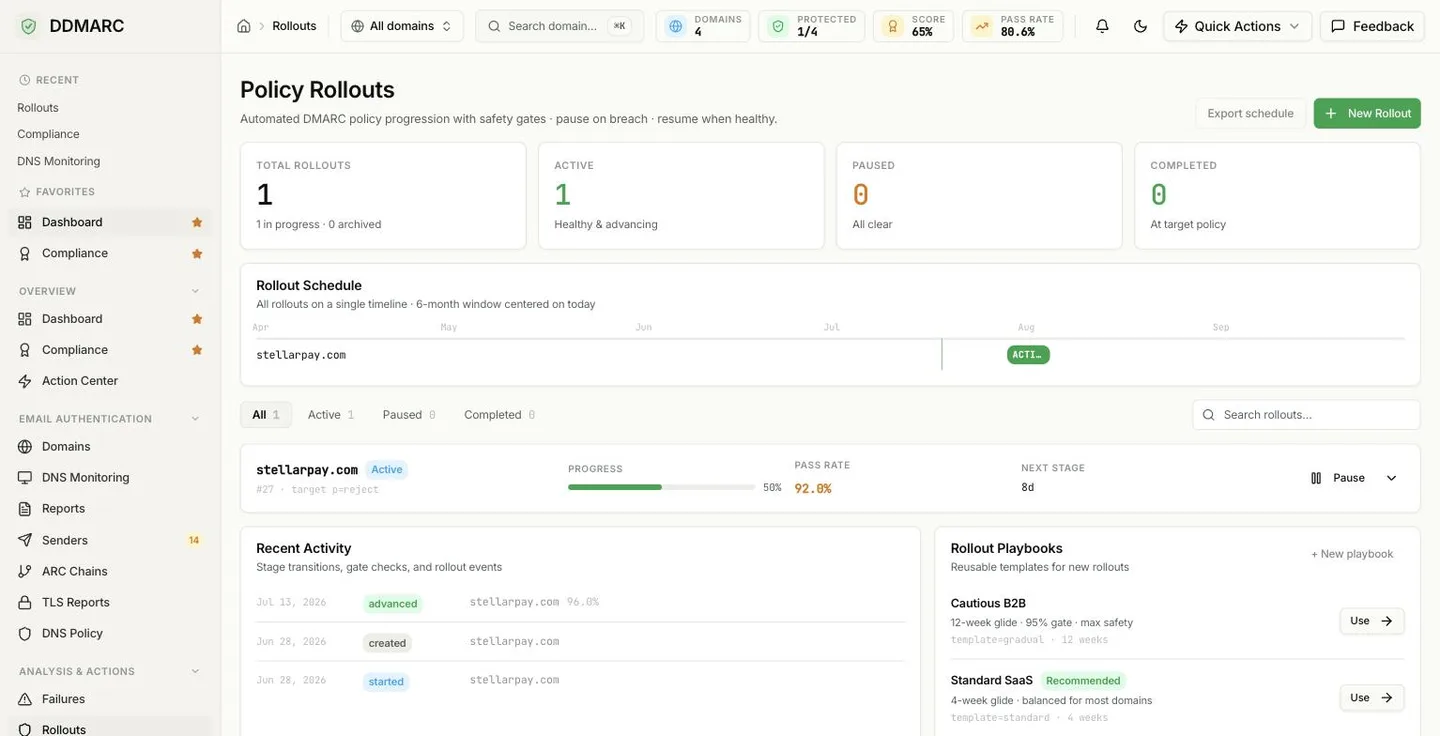Click Paused summary card
The image size is (1440, 736).
pos(979,196)
